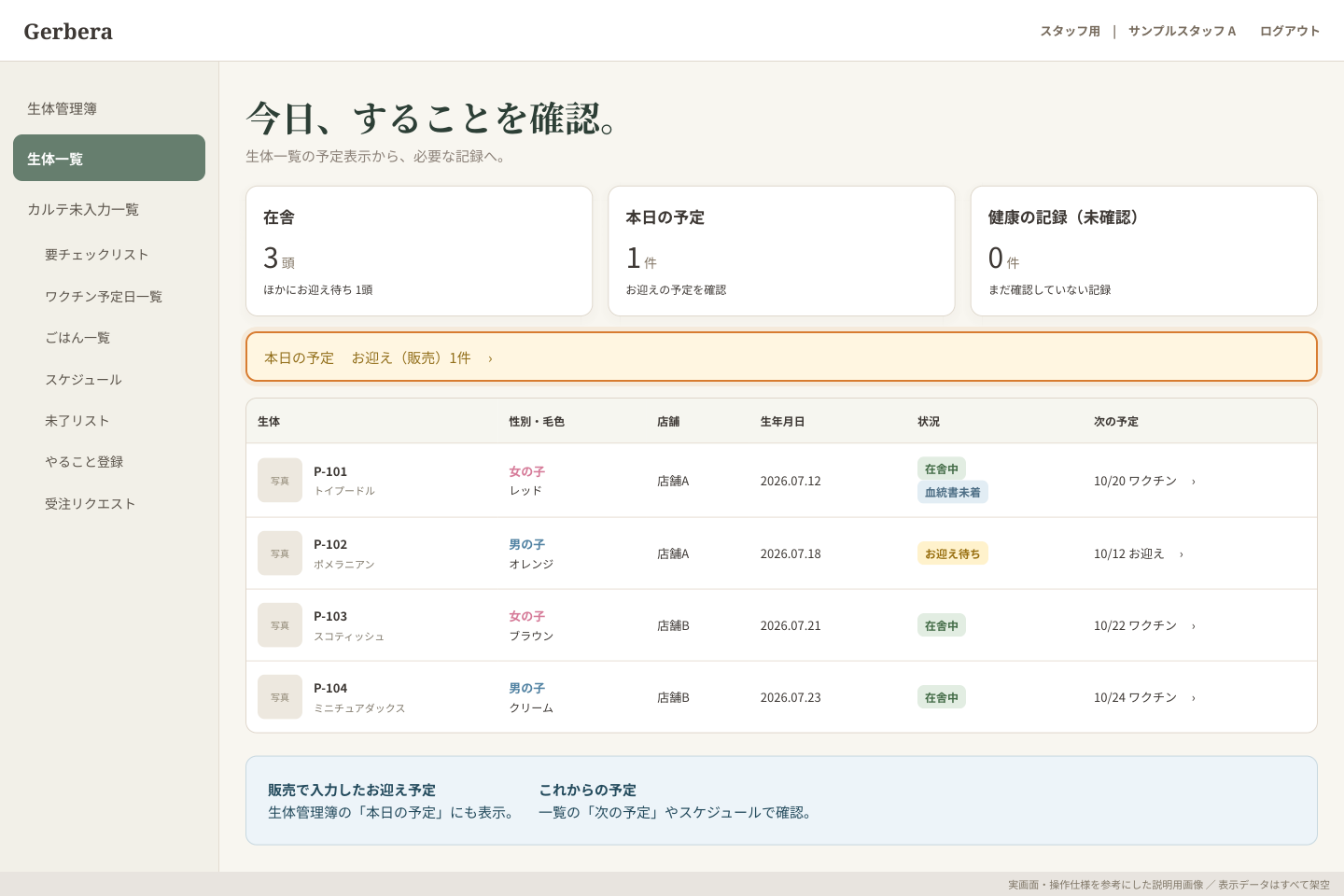Select the P-101 トイプードル name cell
The height and width of the screenshot is (896, 1344).
click(x=344, y=481)
